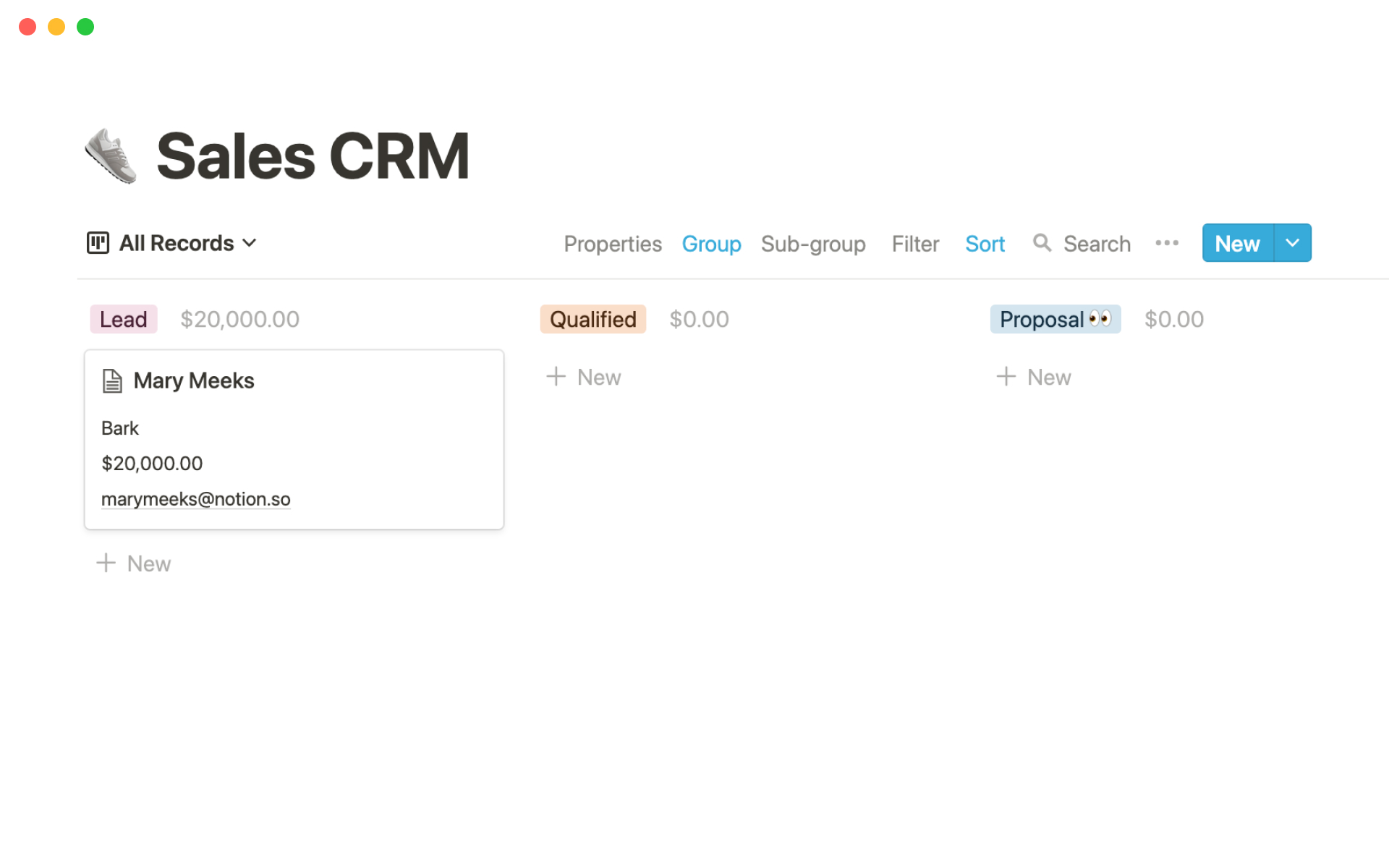Click the blue New button
The width and height of the screenshot is (1389, 868).
[x=1237, y=243]
